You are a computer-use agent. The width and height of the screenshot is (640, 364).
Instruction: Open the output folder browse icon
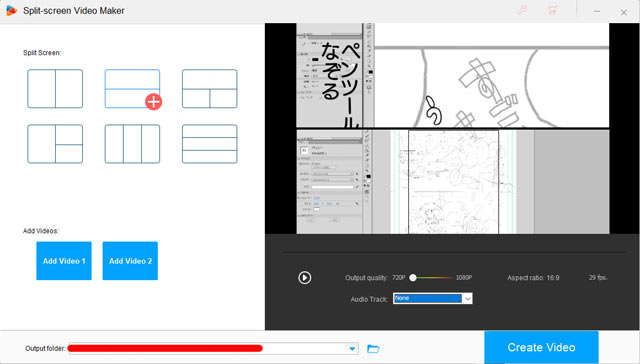(373, 348)
